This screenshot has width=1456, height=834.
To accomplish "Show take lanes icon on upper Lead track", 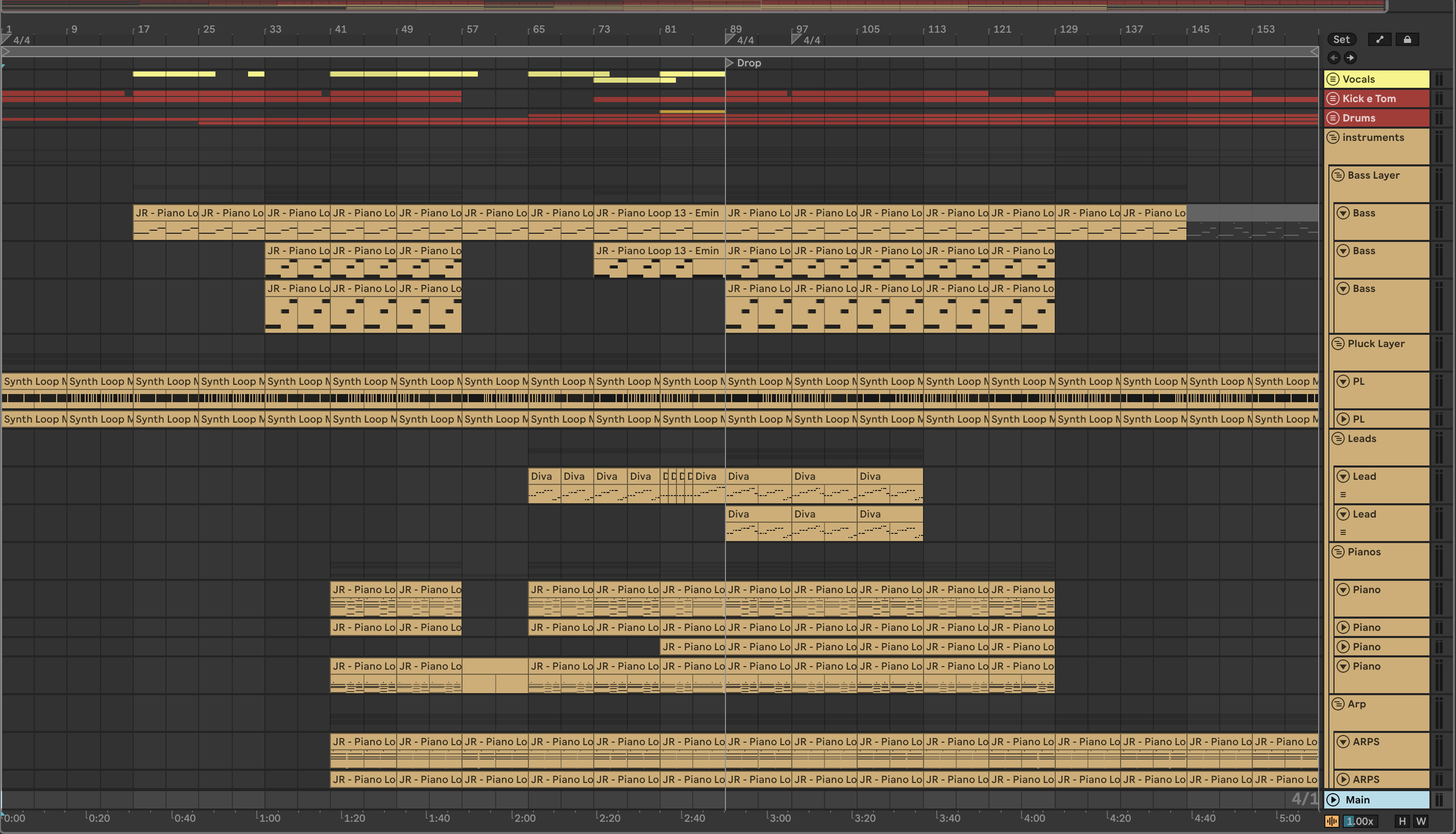I will click(x=1343, y=495).
